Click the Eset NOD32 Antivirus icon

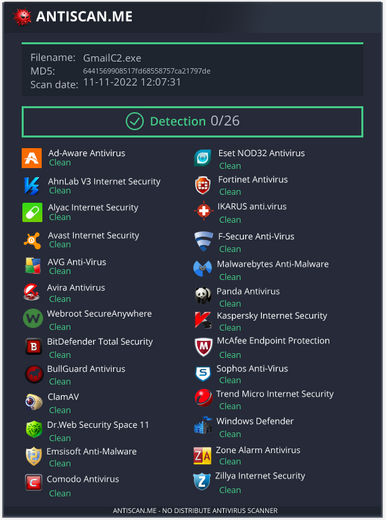pyautogui.click(x=203, y=158)
